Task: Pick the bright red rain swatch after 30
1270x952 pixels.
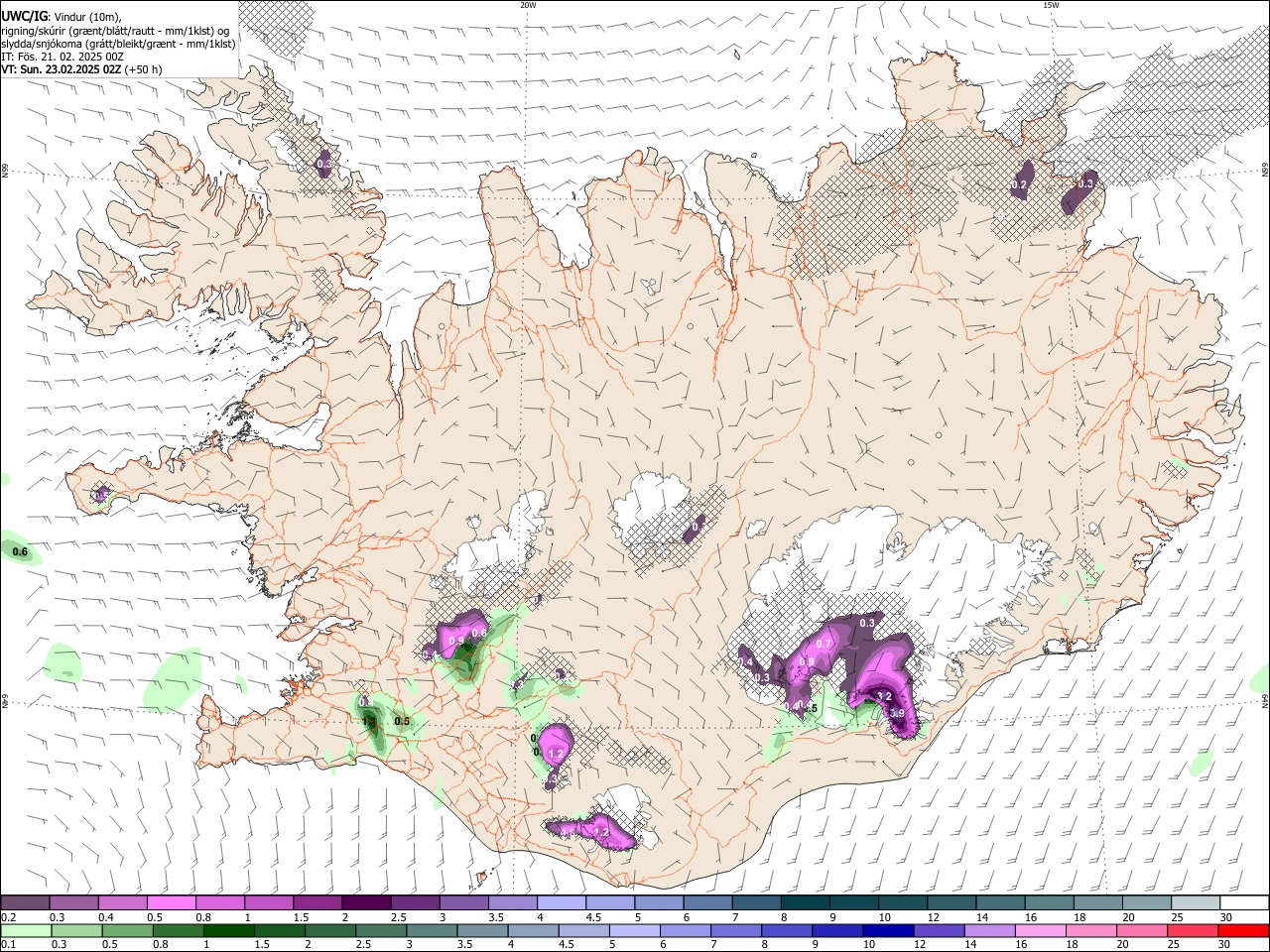Action: [1243, 930]
